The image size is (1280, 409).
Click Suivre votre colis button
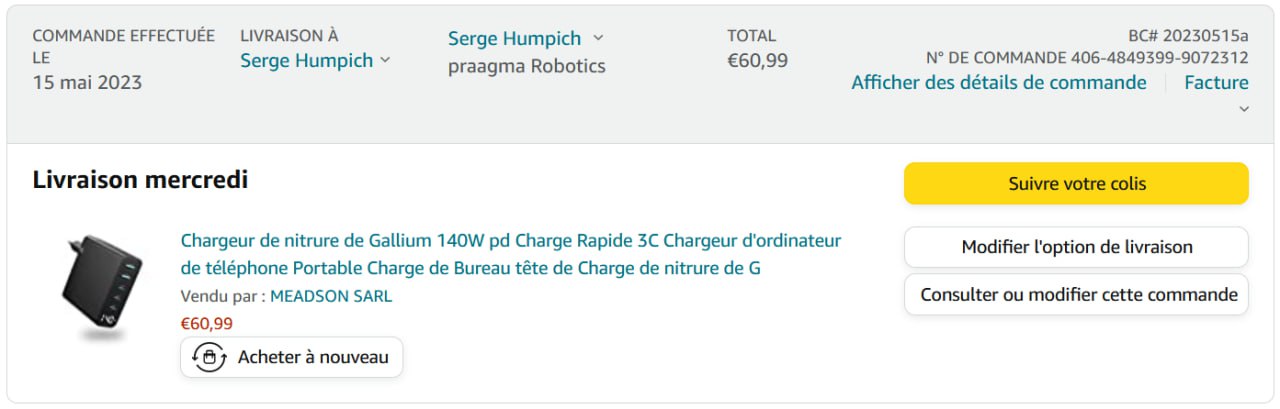coord(1076,184)
